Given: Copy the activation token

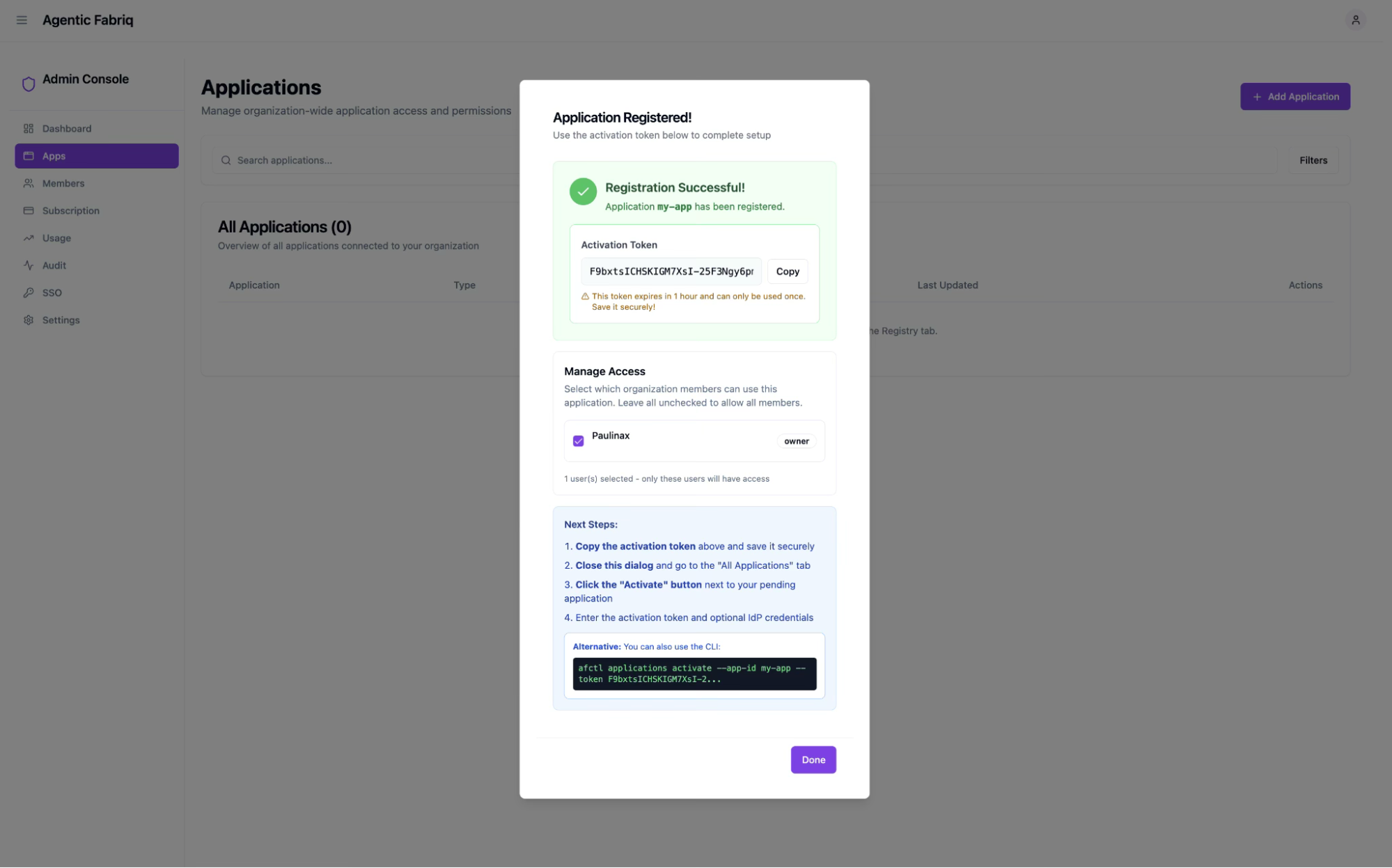Looking at the screenshot, I should [787, 271].
